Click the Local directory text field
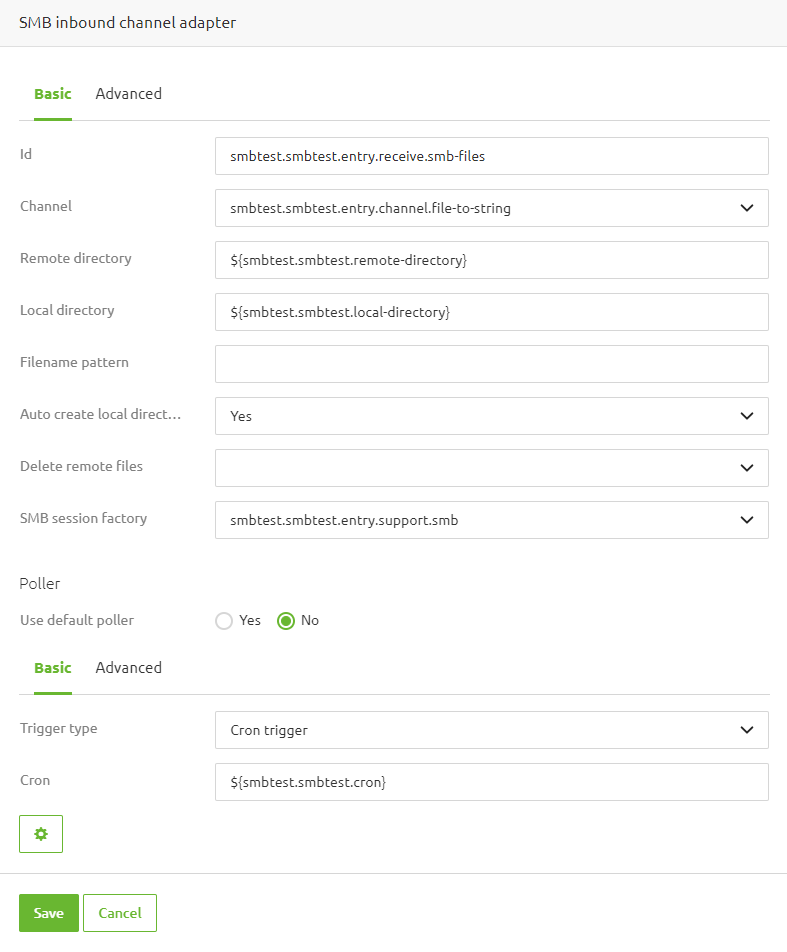787x952 pixels. [491, 312]
